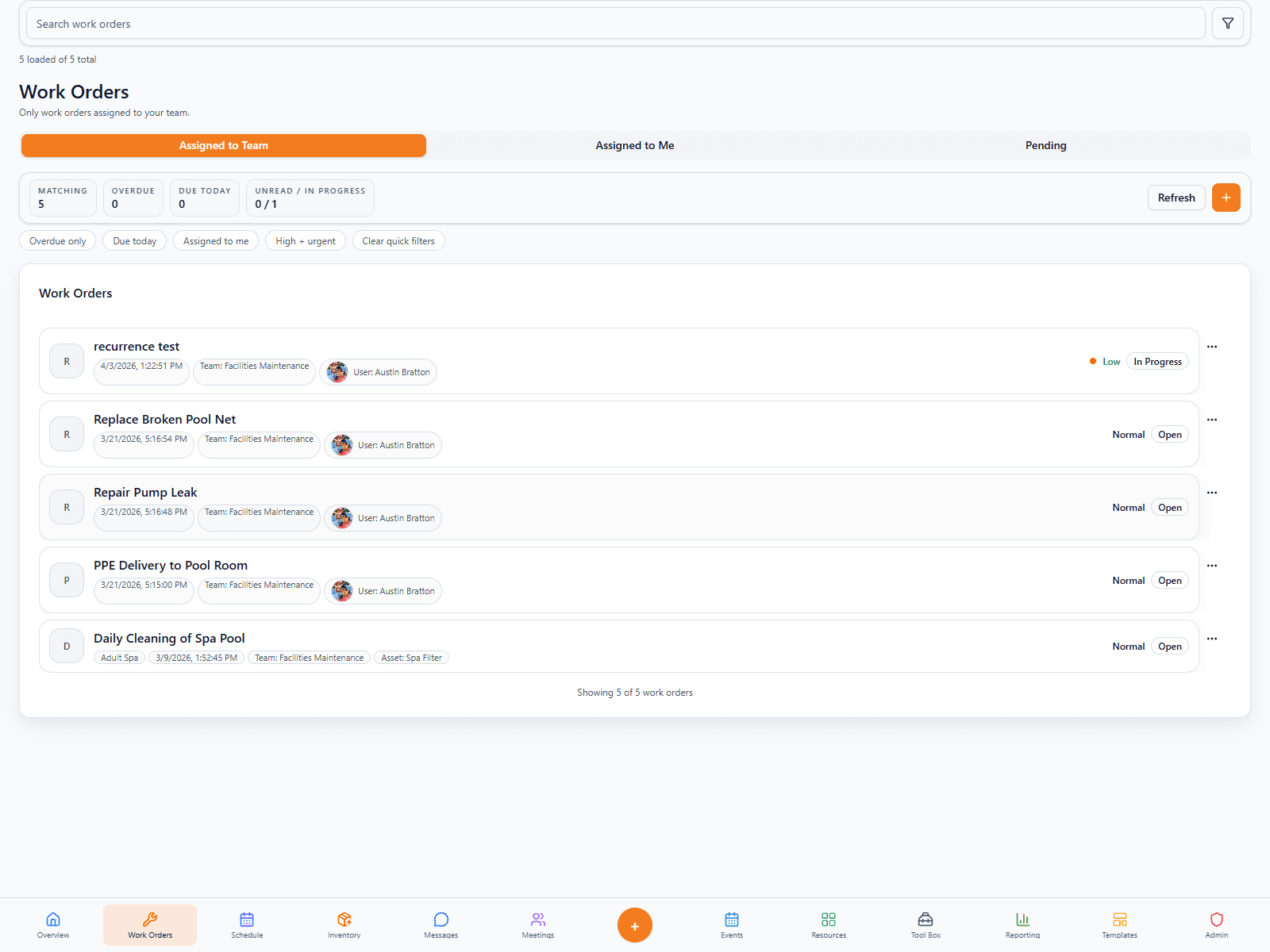Open the Overview section from bottom navigation
Image resolution: width=1270 pixels, height=952 pixels.
[x=52, y=924]
